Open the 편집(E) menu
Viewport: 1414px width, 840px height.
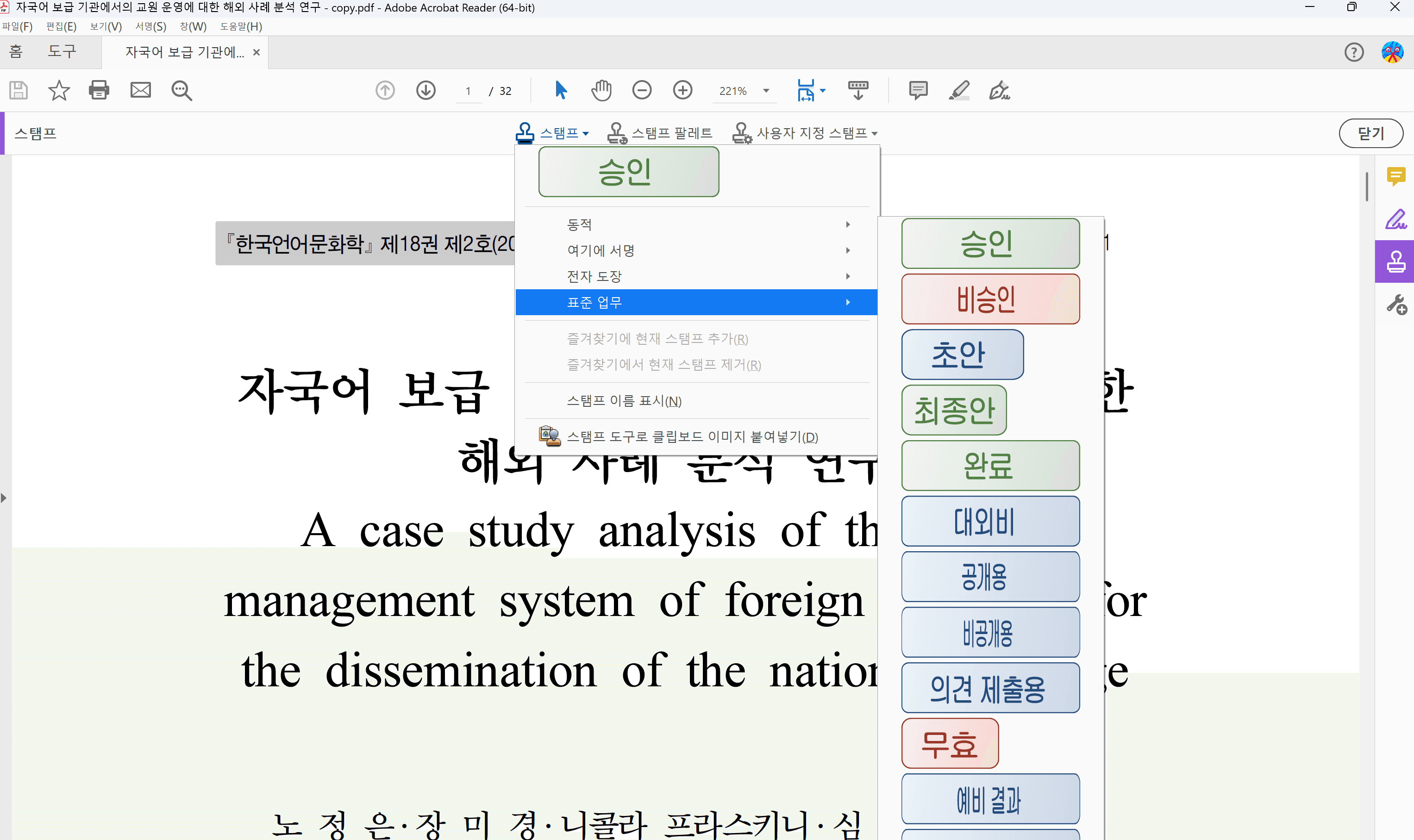point(61,26)
